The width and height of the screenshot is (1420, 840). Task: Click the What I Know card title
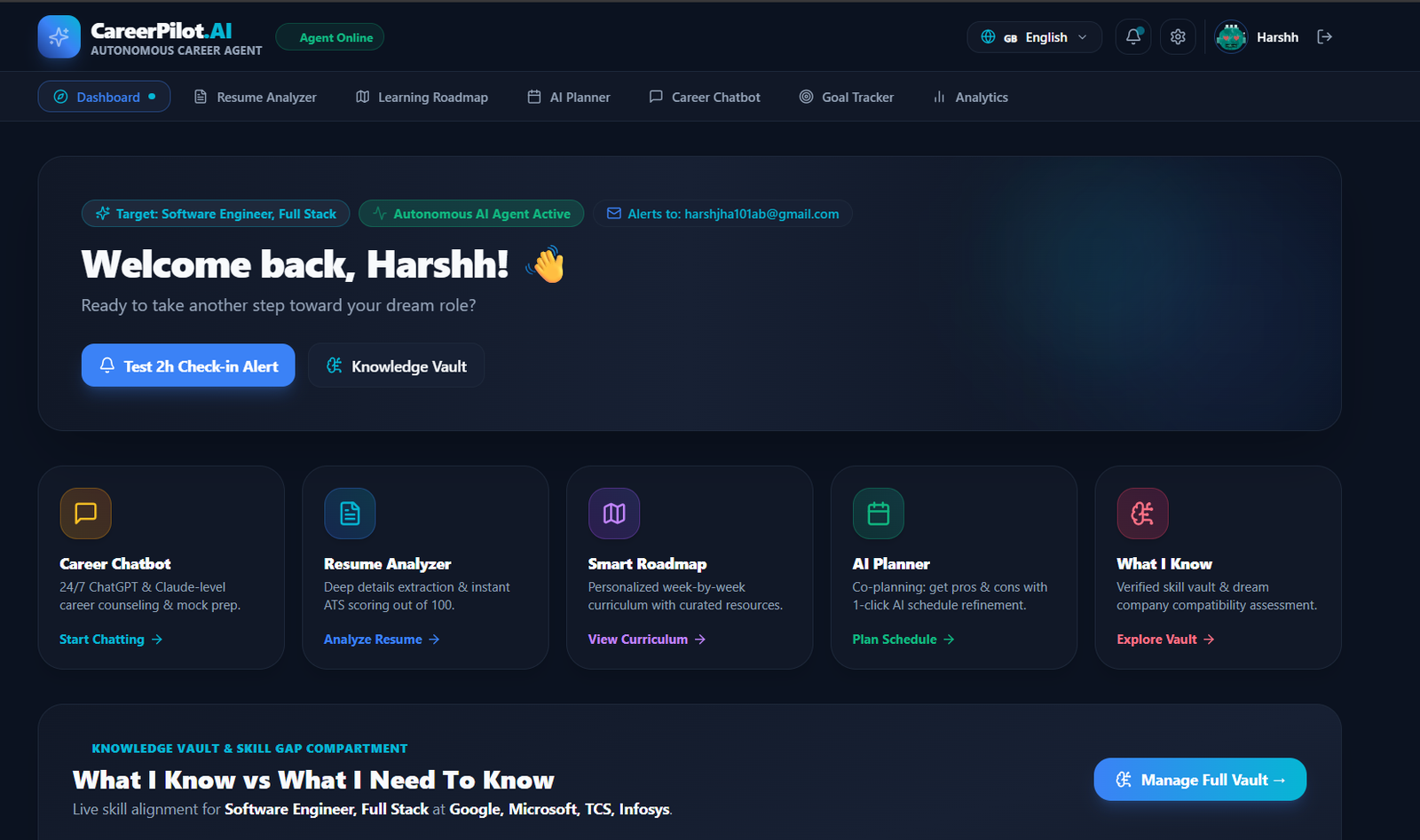pos(1164,564)
